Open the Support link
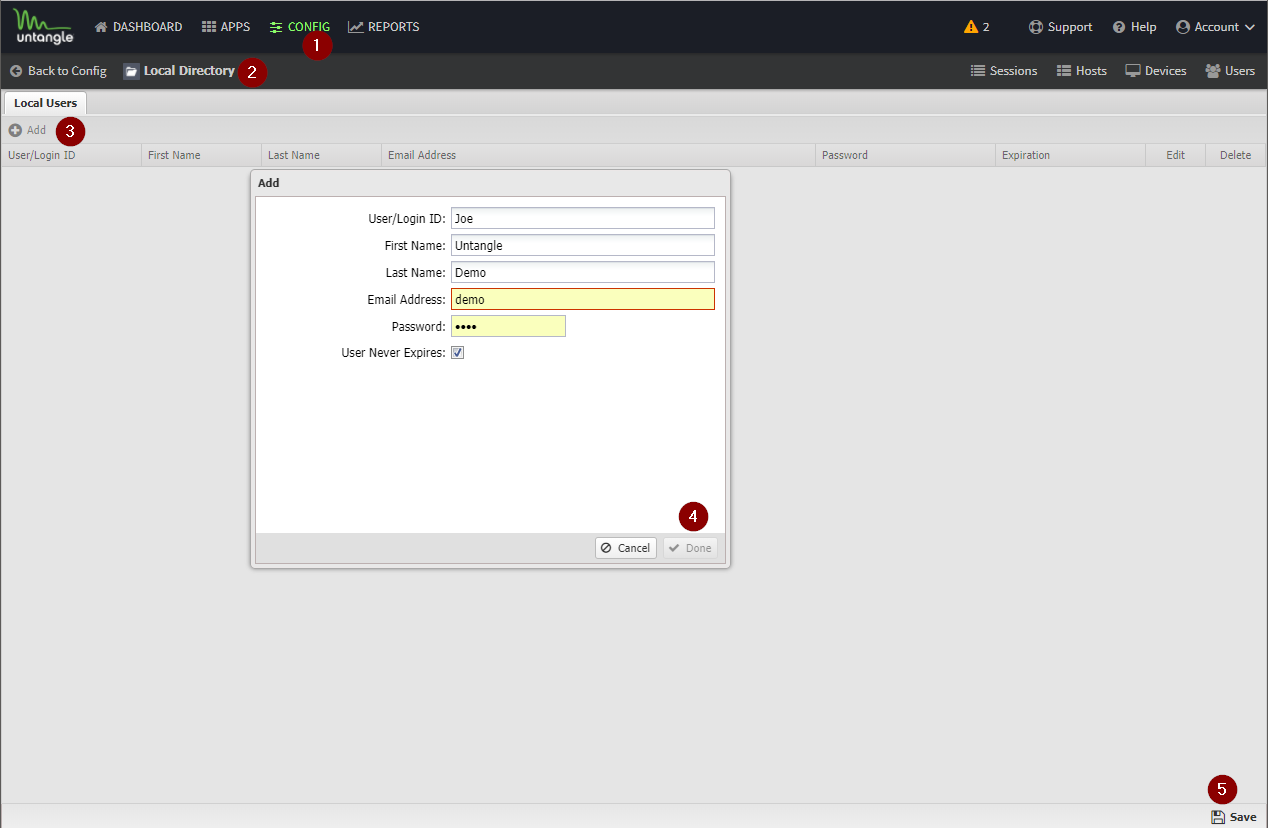This screenshot has height=828, width=1268. pos(1070,27)
